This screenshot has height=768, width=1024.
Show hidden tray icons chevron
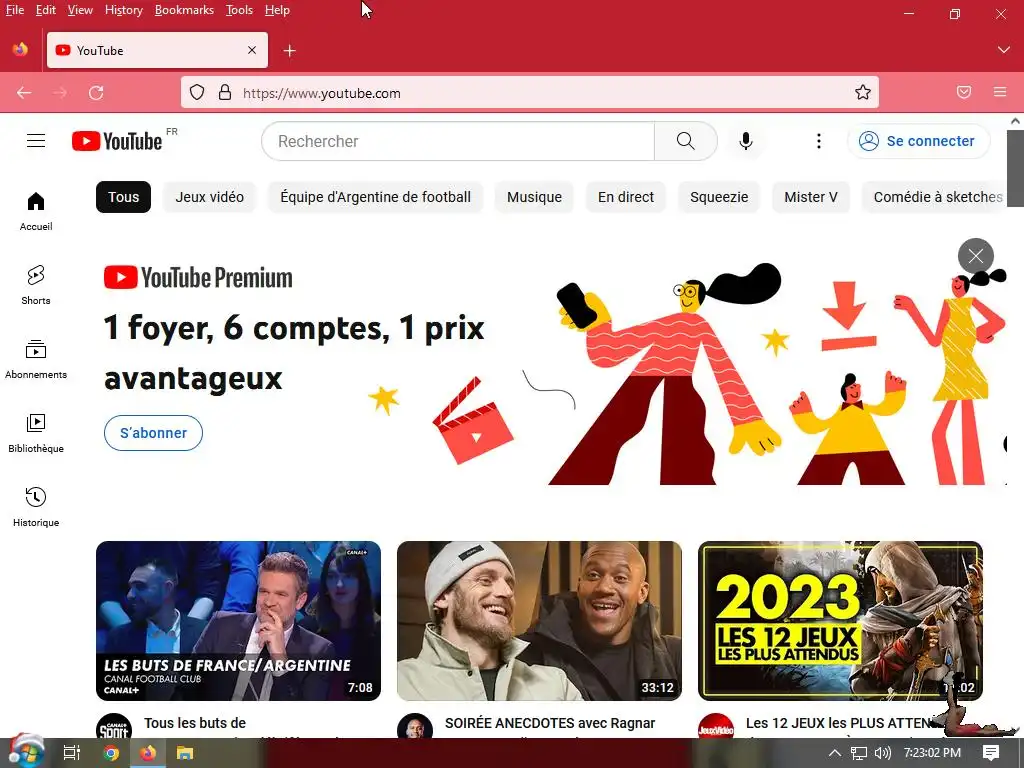835,753
